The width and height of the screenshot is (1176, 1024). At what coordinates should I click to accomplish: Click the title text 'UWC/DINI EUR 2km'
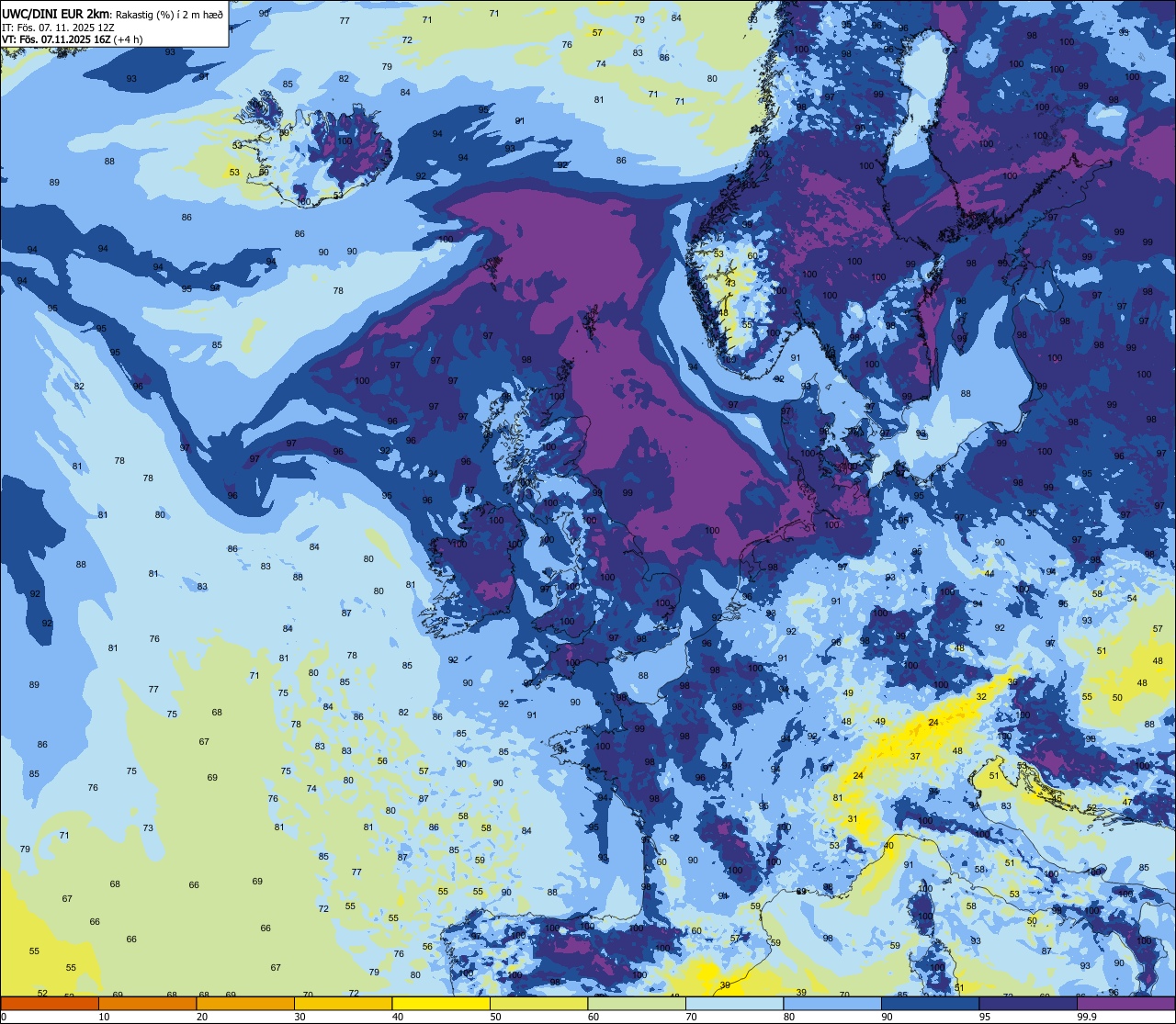point(57,14)
